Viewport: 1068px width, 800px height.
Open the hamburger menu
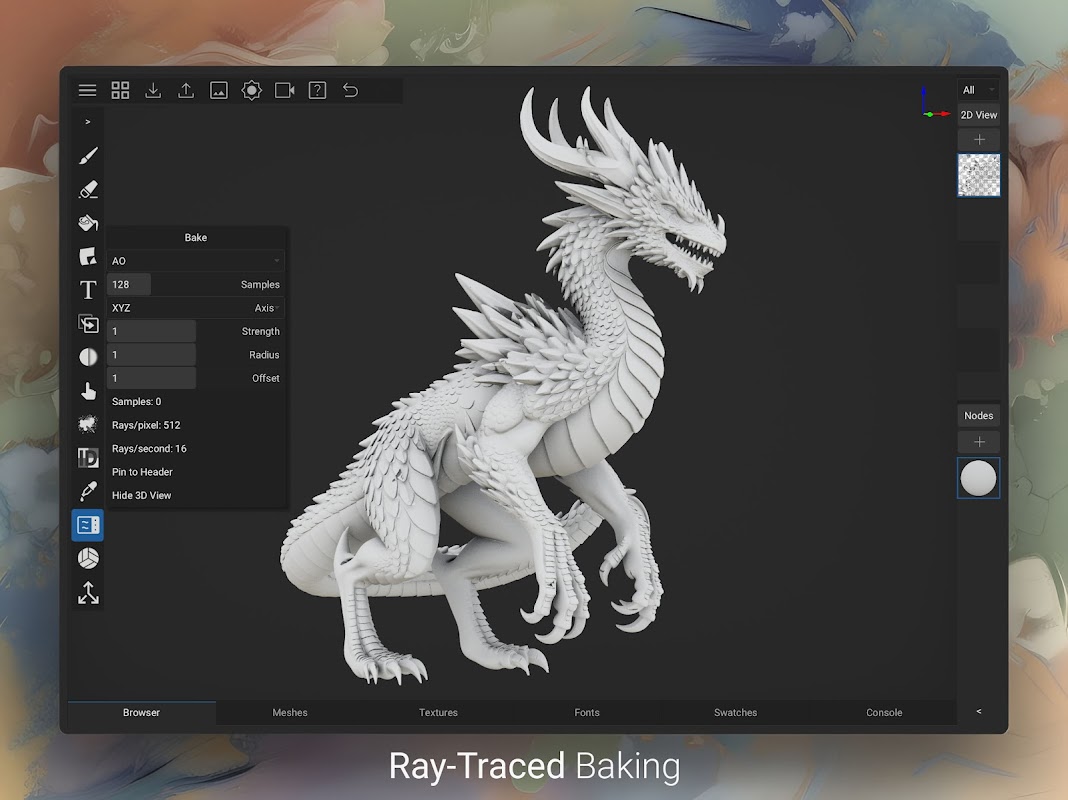tap(87, 90)
